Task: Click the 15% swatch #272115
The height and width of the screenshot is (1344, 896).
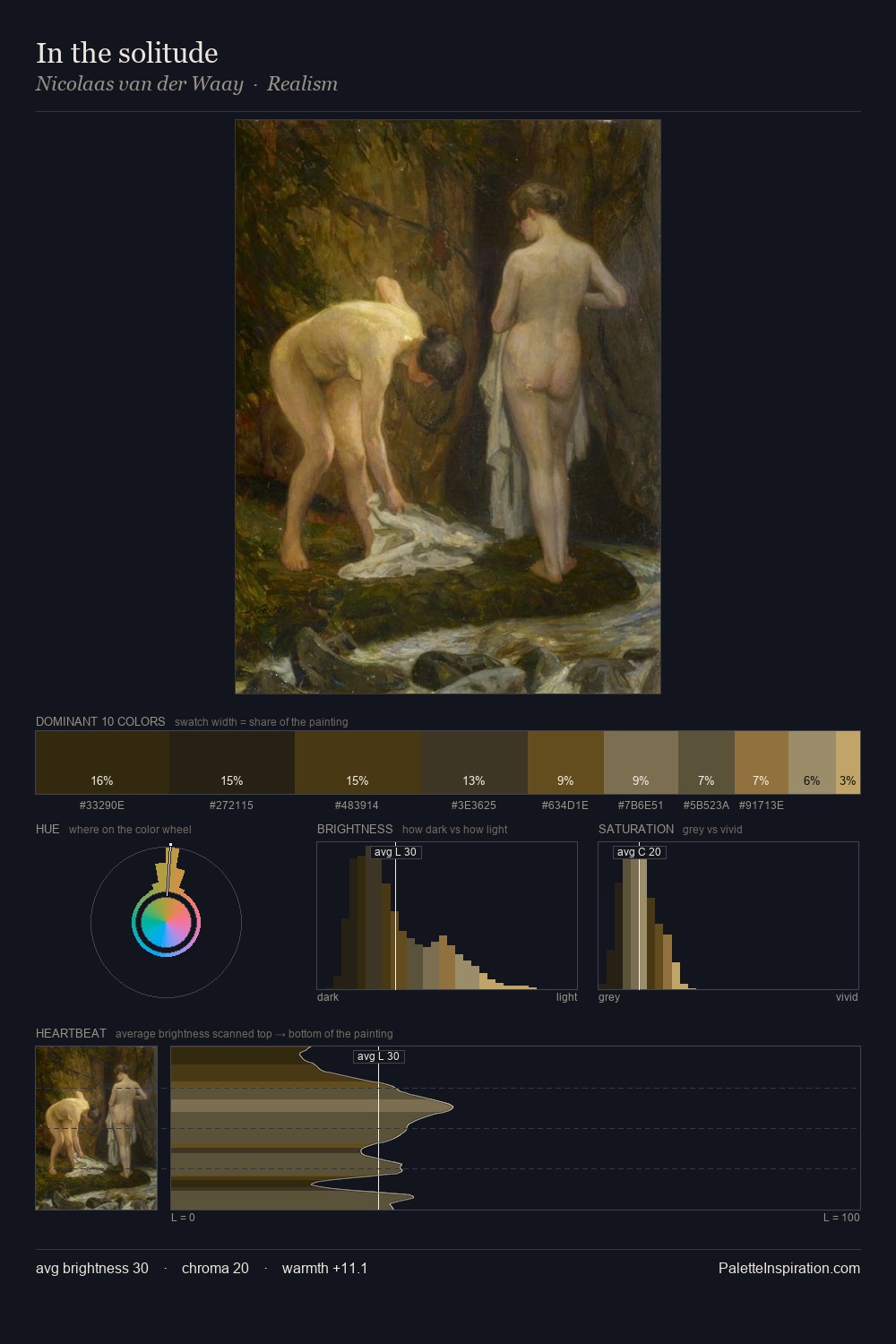Action: [232, 762]
